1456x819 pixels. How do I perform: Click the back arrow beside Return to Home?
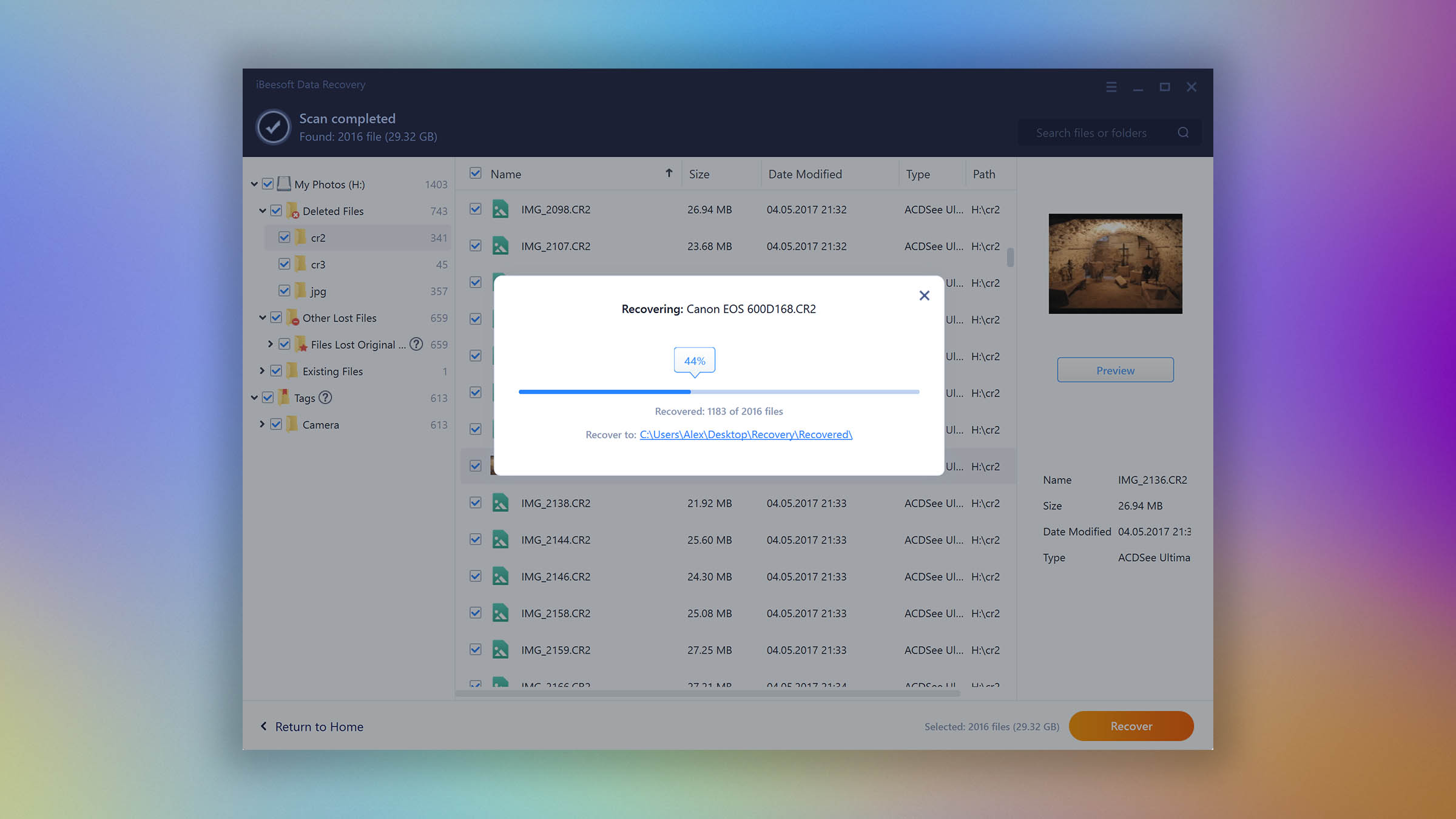tap(263, 726)
